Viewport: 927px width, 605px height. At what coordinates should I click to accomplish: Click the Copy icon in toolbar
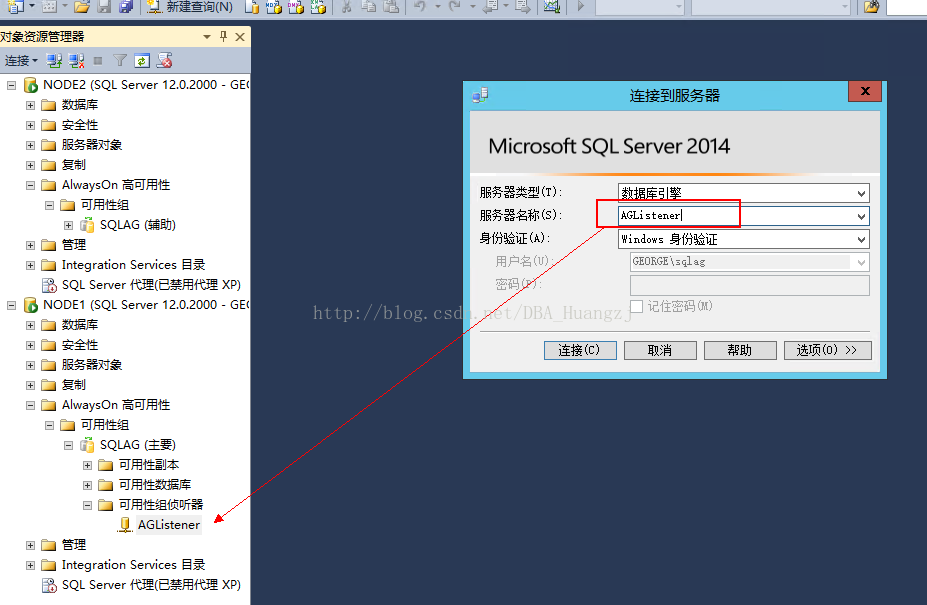pyautogui.click(x=369, y=7)
